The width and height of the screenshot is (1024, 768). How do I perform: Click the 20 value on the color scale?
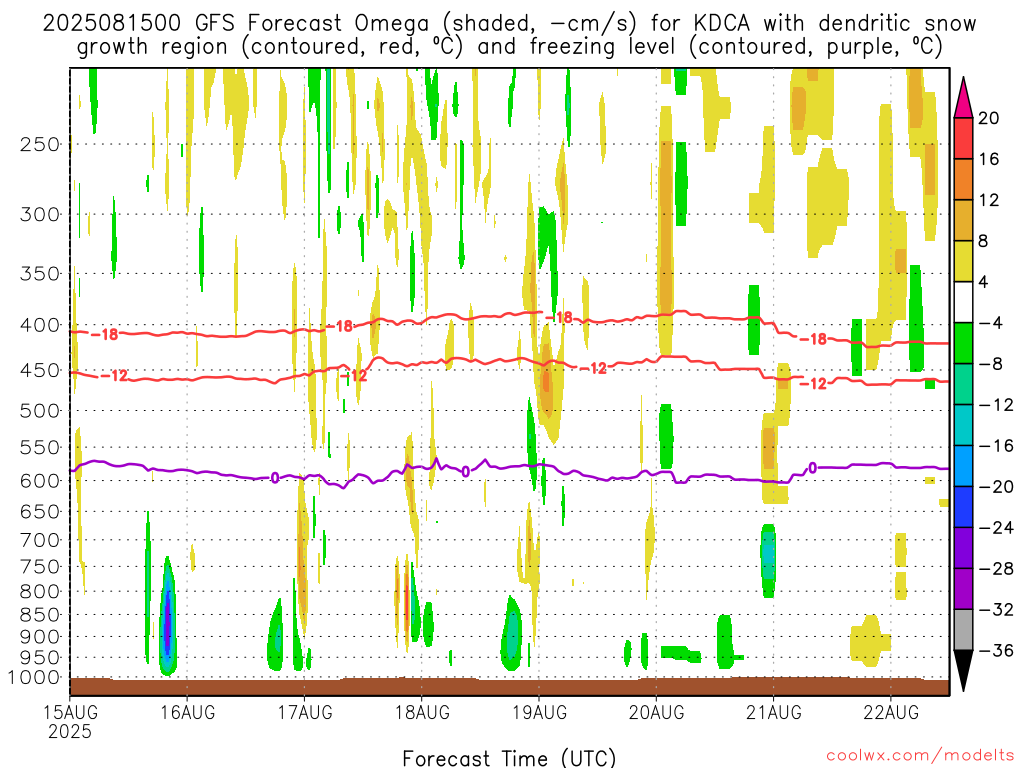pos(989,118)
